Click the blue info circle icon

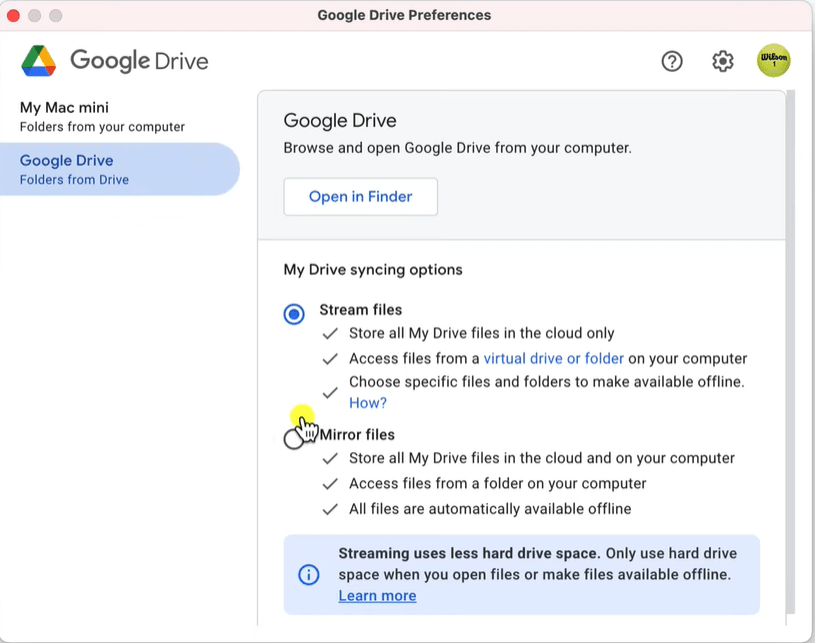(309, 575)
